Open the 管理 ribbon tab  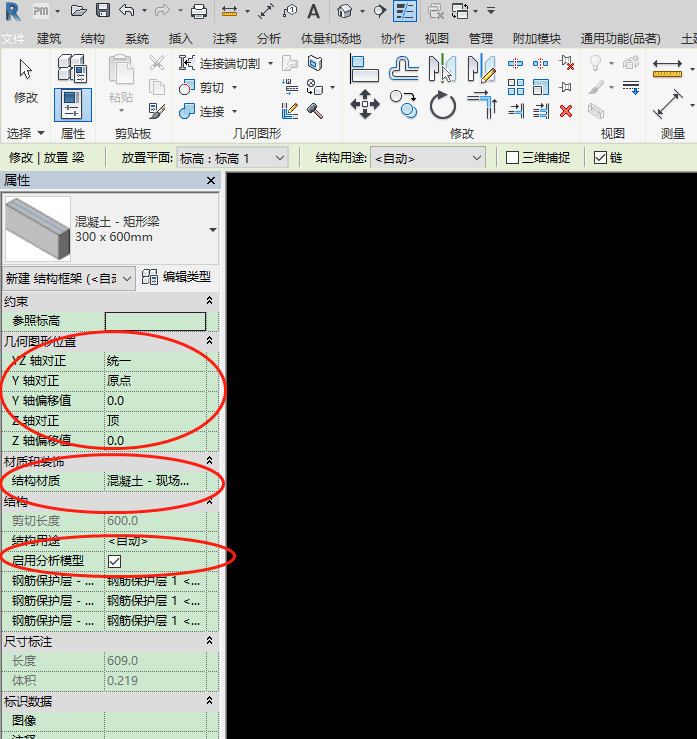(x=481, y=39)
